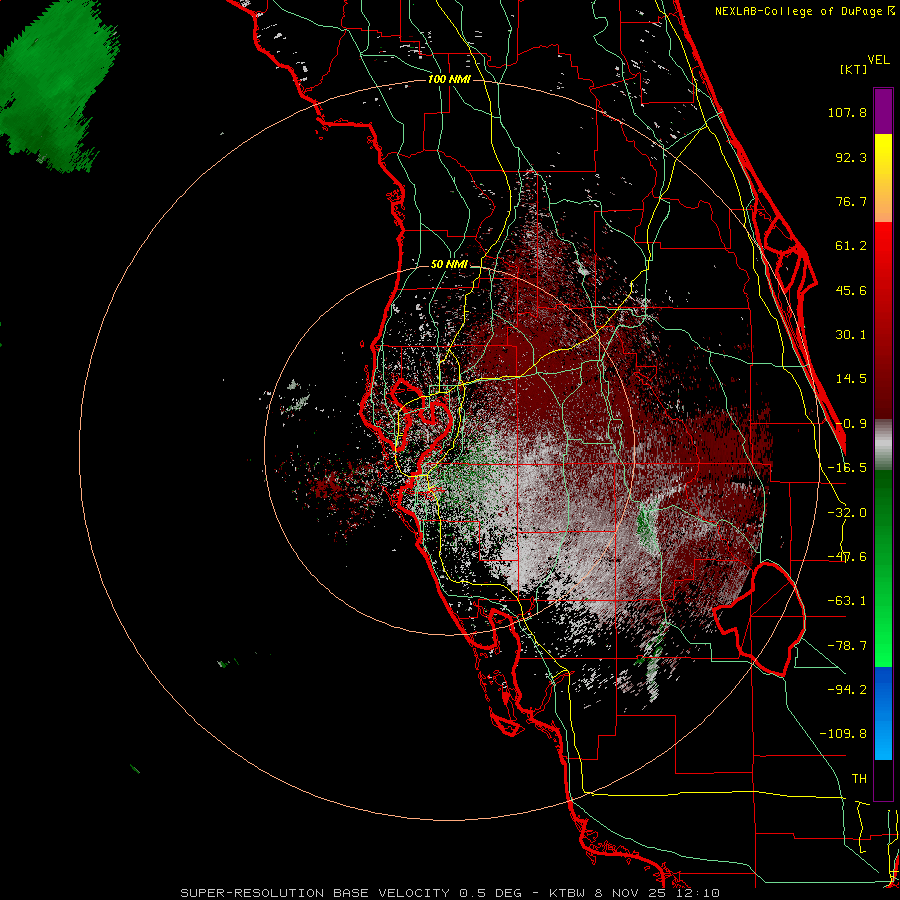Click the 76.7 velocity scale value
The width and height of the screenshot is (900, 900).
[x=851, y=201]
